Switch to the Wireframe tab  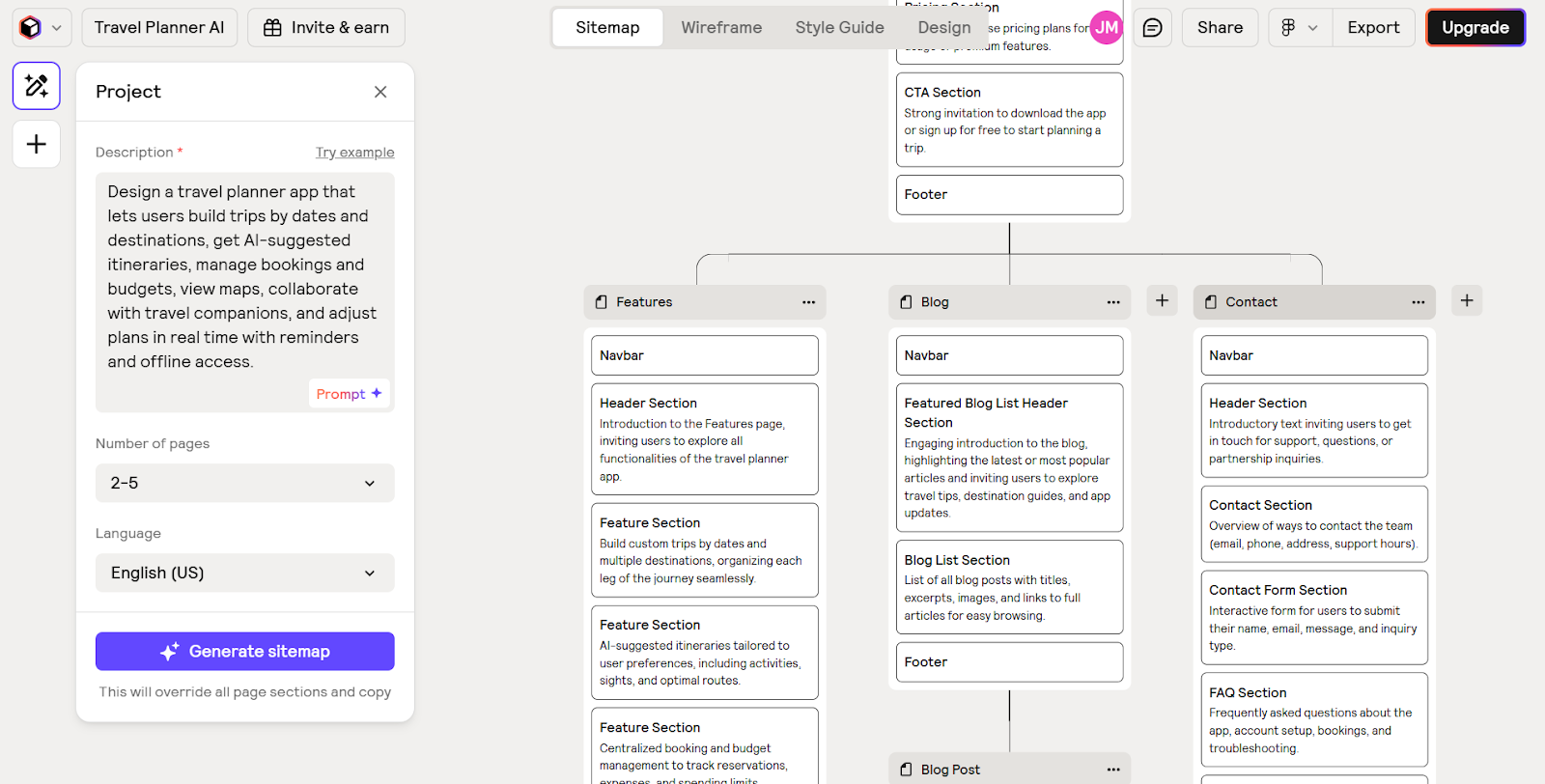[721, 28]
